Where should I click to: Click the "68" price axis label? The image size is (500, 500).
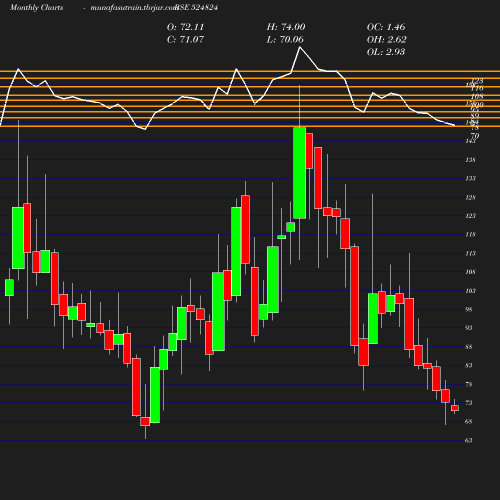[469, 422]
